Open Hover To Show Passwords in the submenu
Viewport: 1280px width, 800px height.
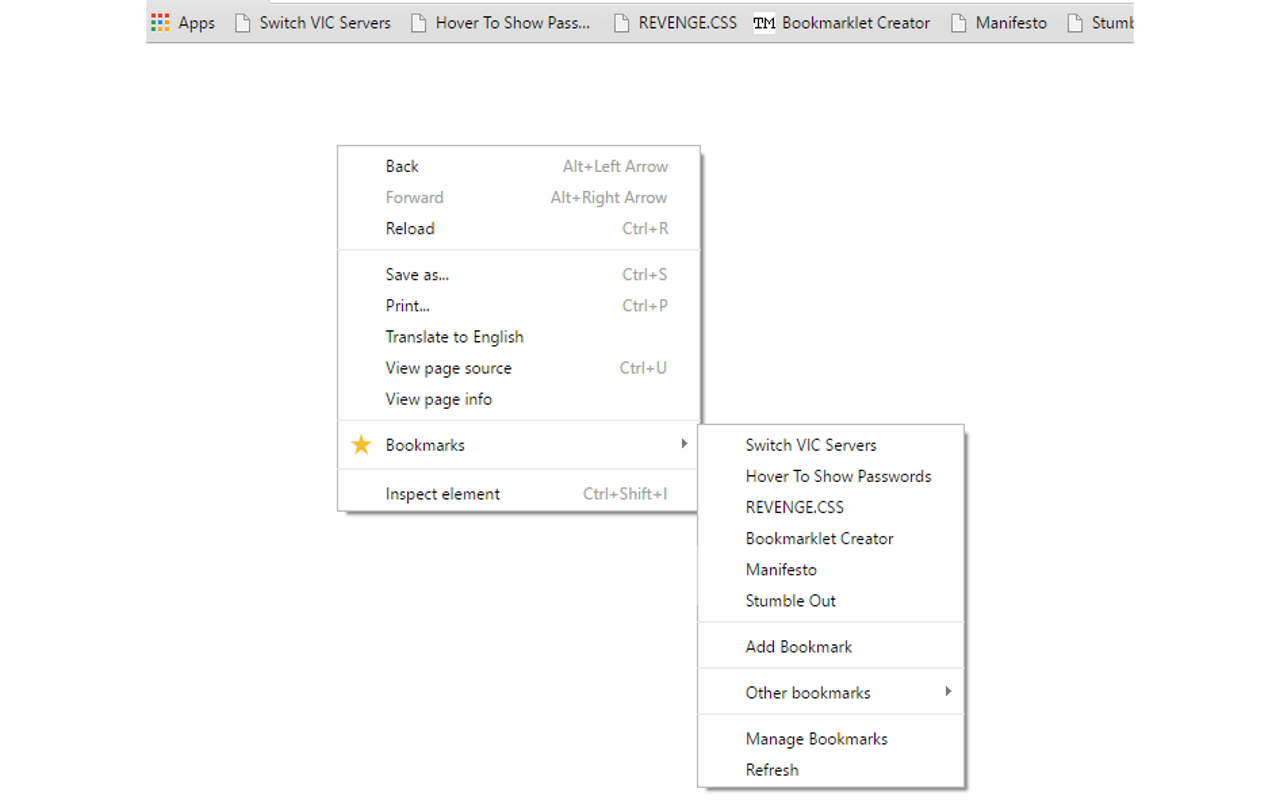coord(831,476)
